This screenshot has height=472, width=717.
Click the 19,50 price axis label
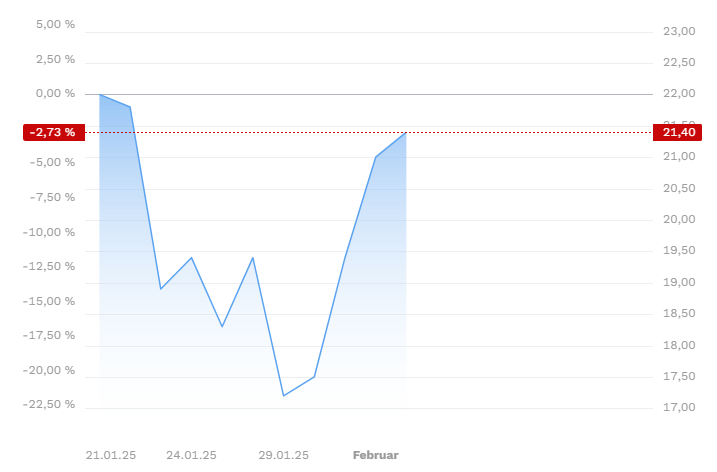[x=679, y=250]
